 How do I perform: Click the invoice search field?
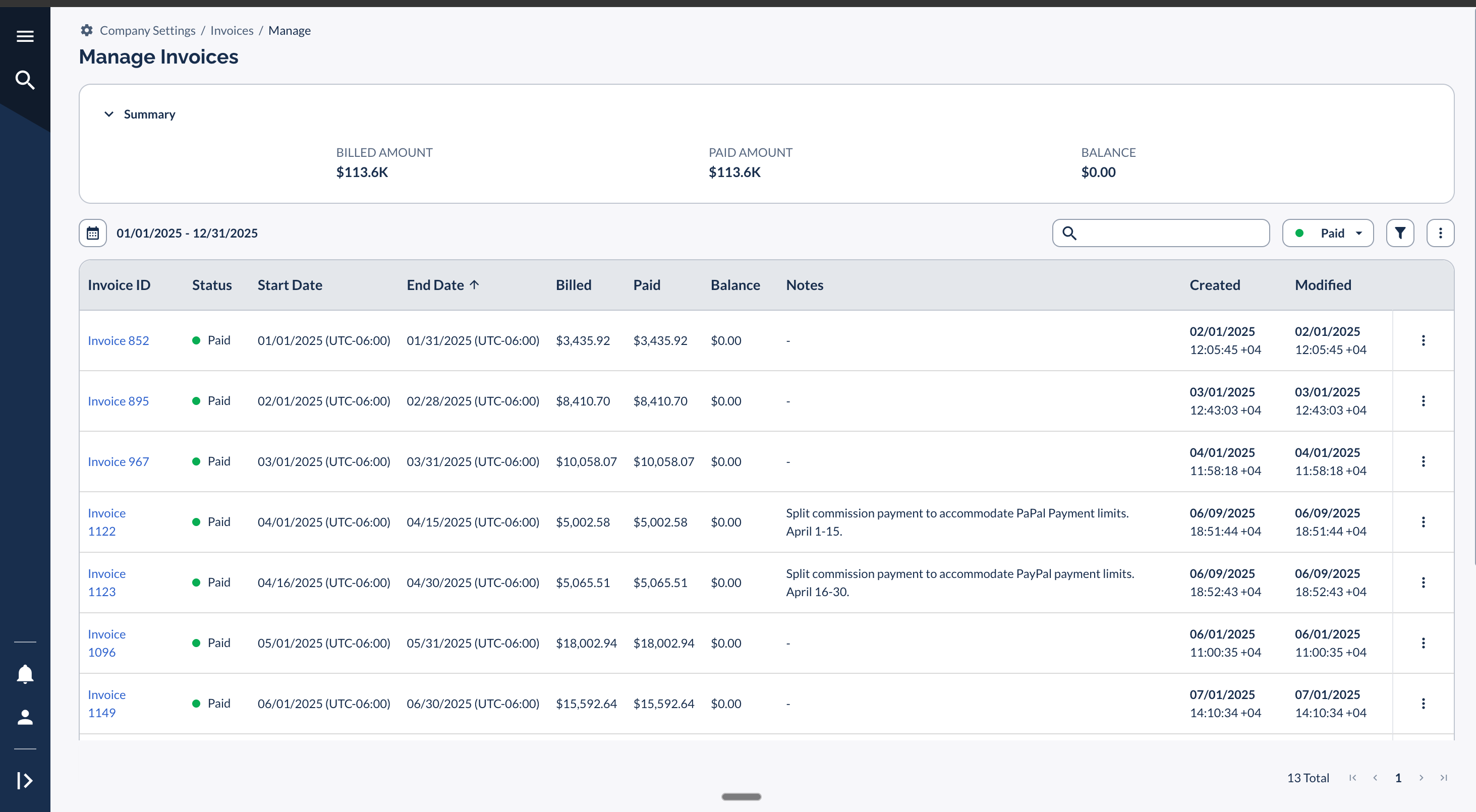1161,233
